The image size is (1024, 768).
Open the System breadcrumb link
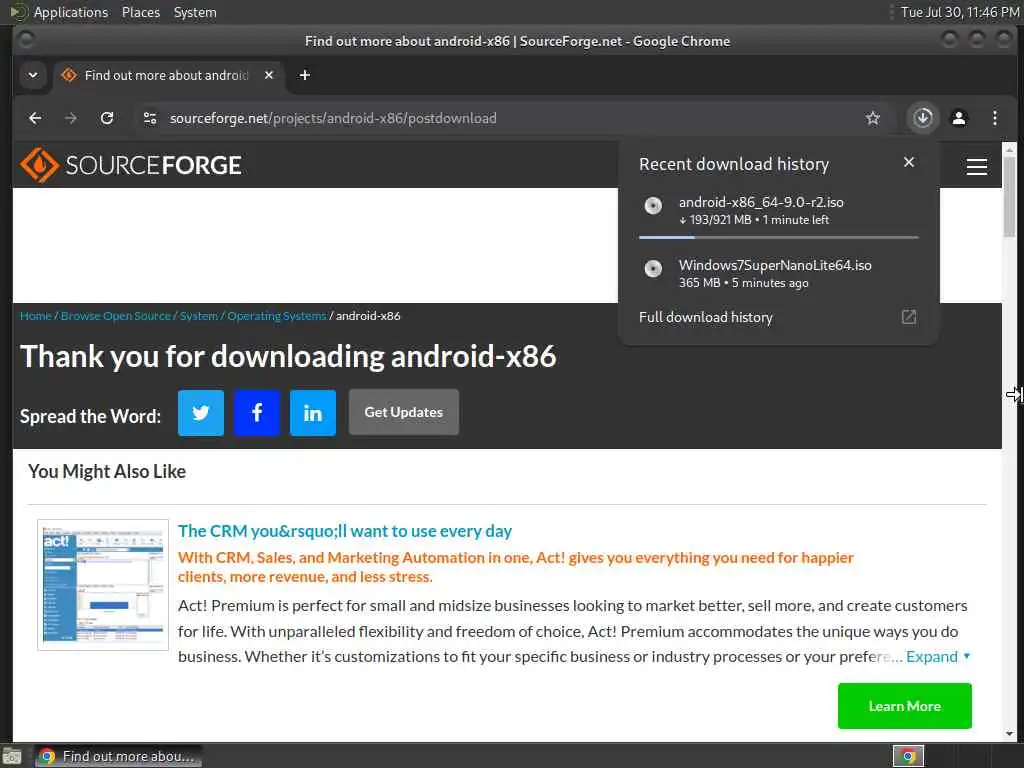(199, 316)
